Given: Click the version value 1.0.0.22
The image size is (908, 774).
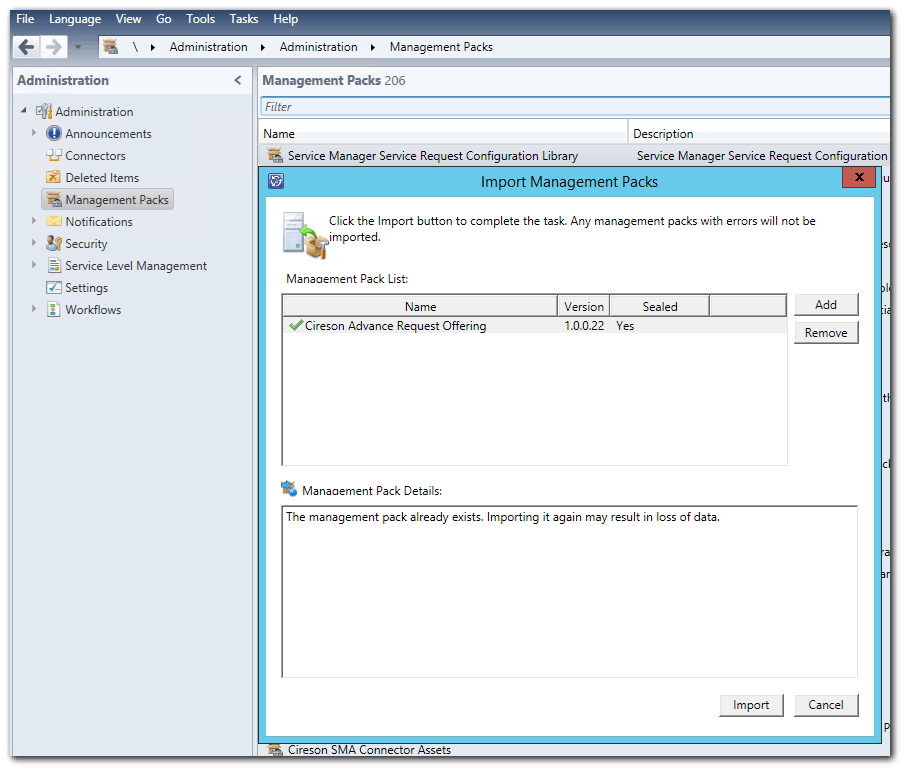Looking at the screenshot, I should [584, 325].
